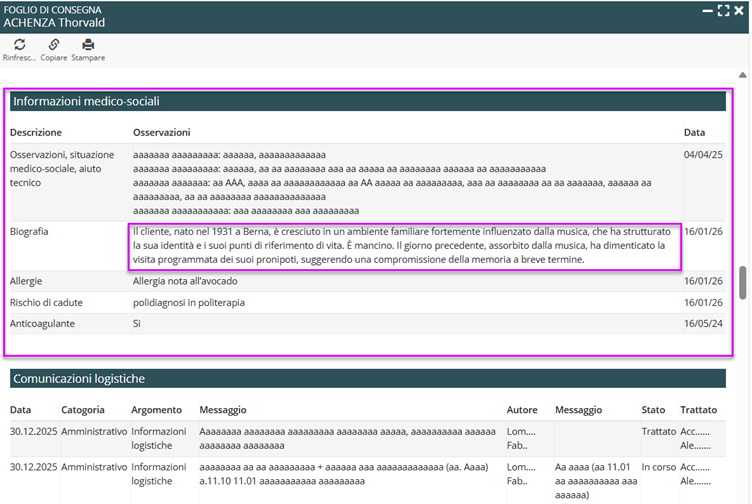
Task: Maximize the Foglio di consegna window
Action: point(723,10)
